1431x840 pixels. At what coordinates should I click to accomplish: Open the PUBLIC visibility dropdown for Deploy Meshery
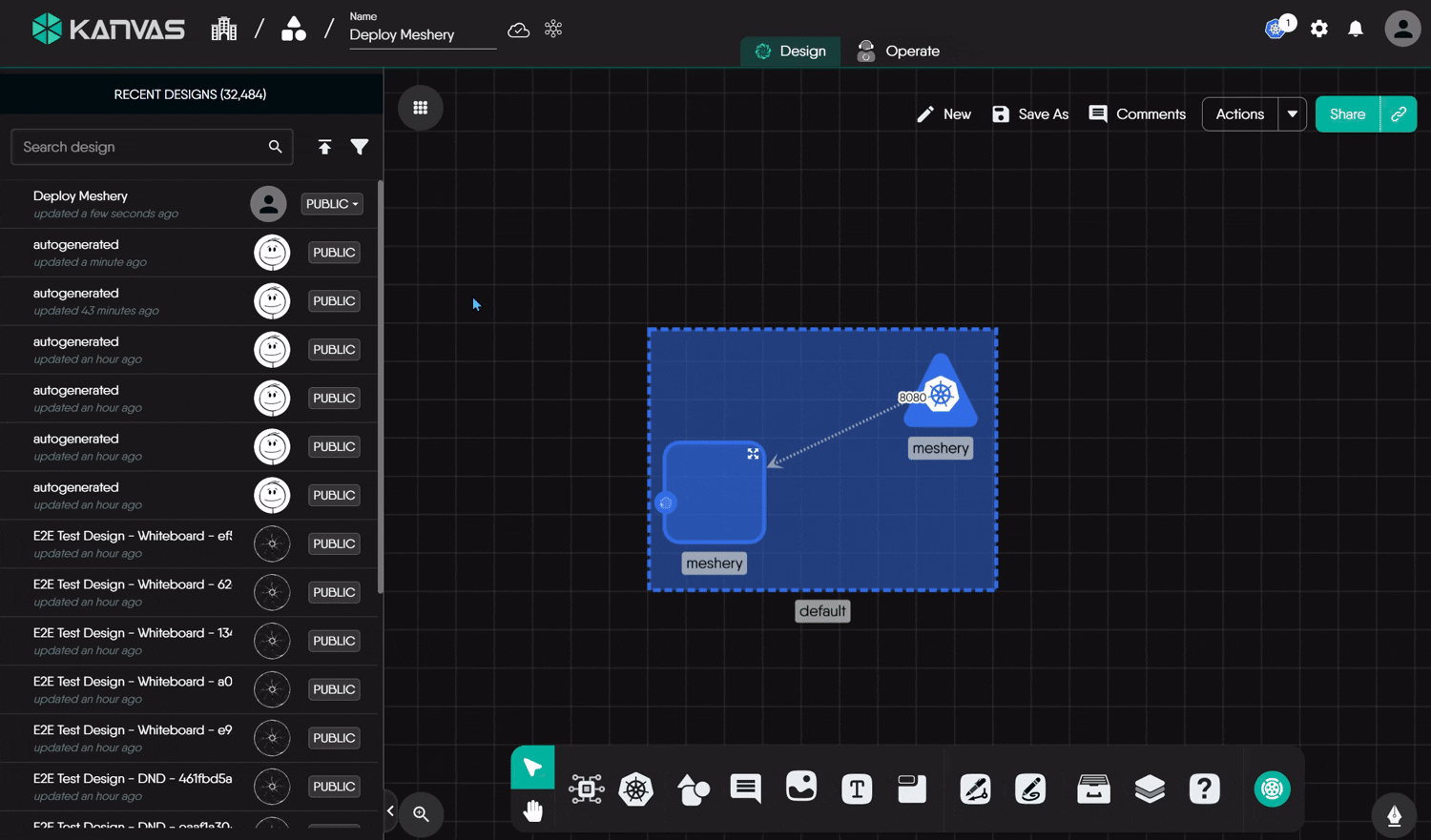pyautogui.click(x=331, y=203)
